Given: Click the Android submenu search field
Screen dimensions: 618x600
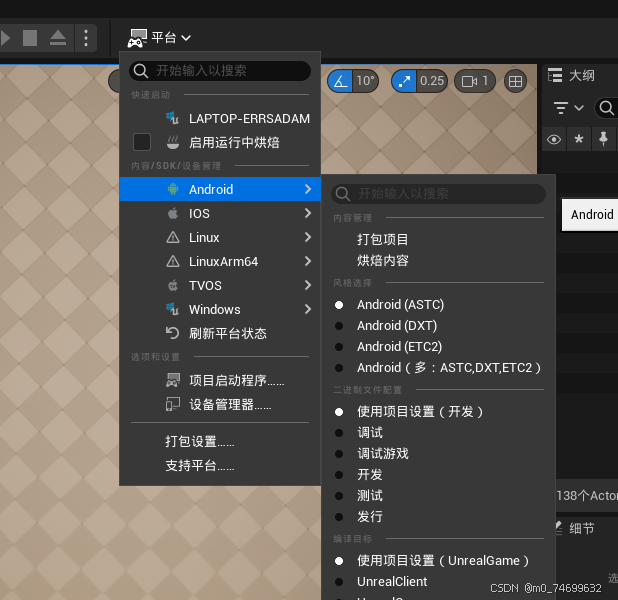Looking at the screenshot, I should 438,194.
